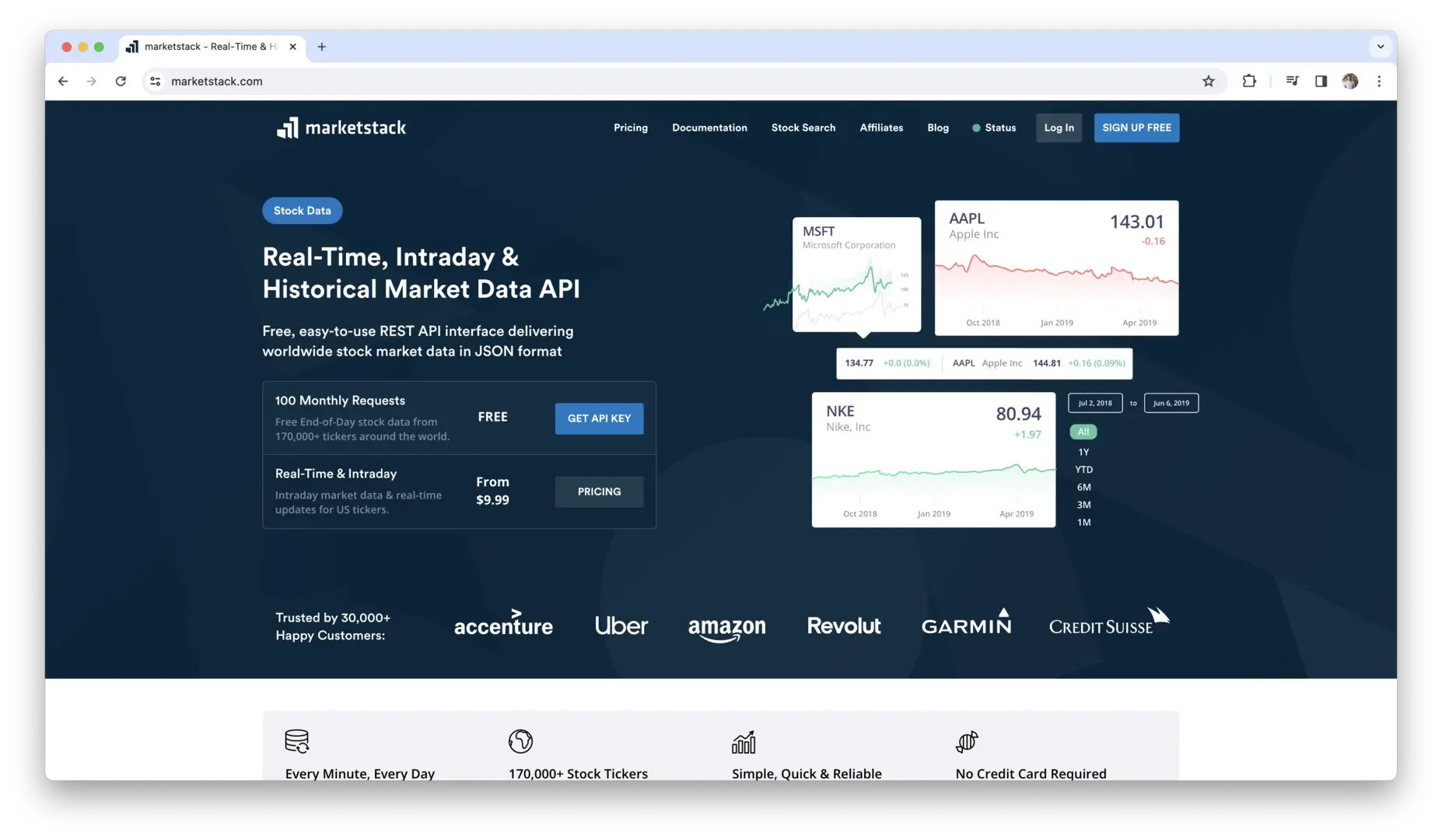
Task: Open the Pricing nav link
Action: click(x=630, y=128)
